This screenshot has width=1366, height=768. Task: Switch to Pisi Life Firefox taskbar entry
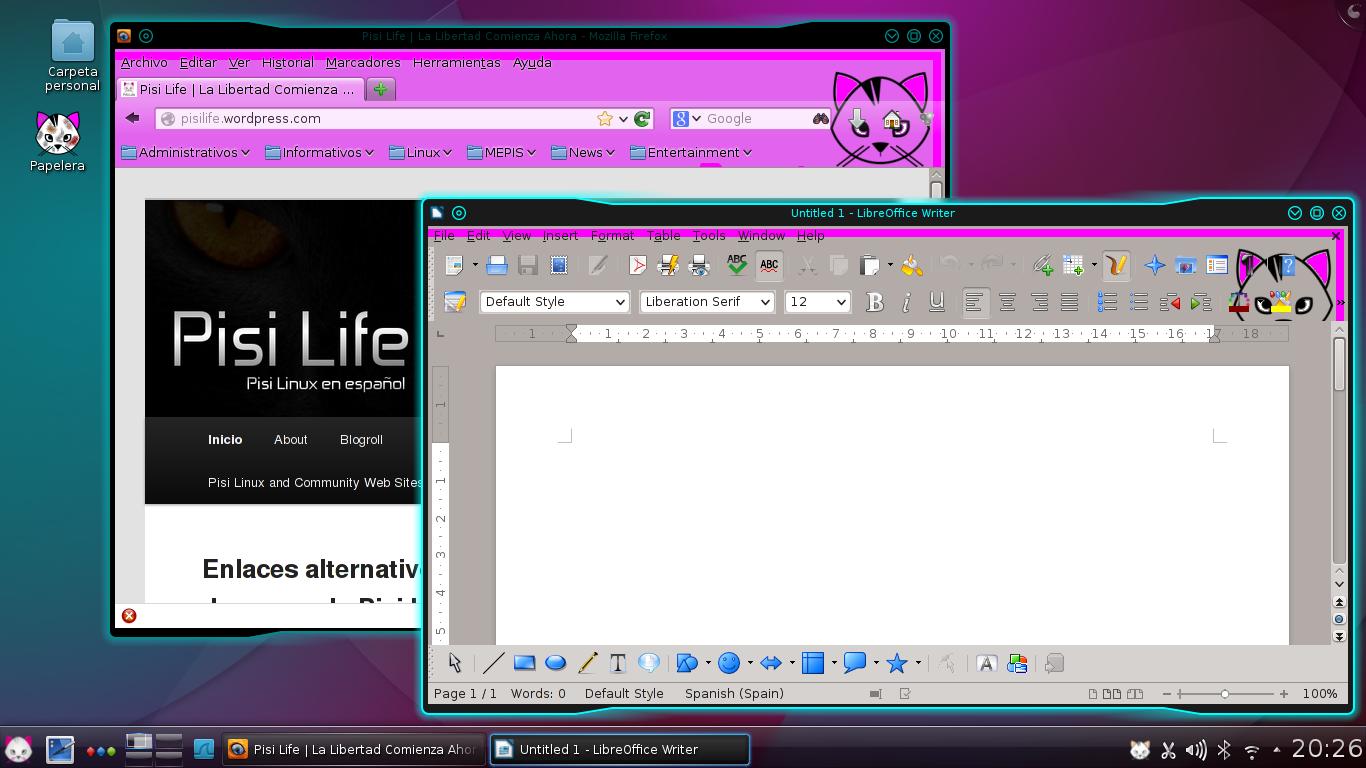point(353,749)
